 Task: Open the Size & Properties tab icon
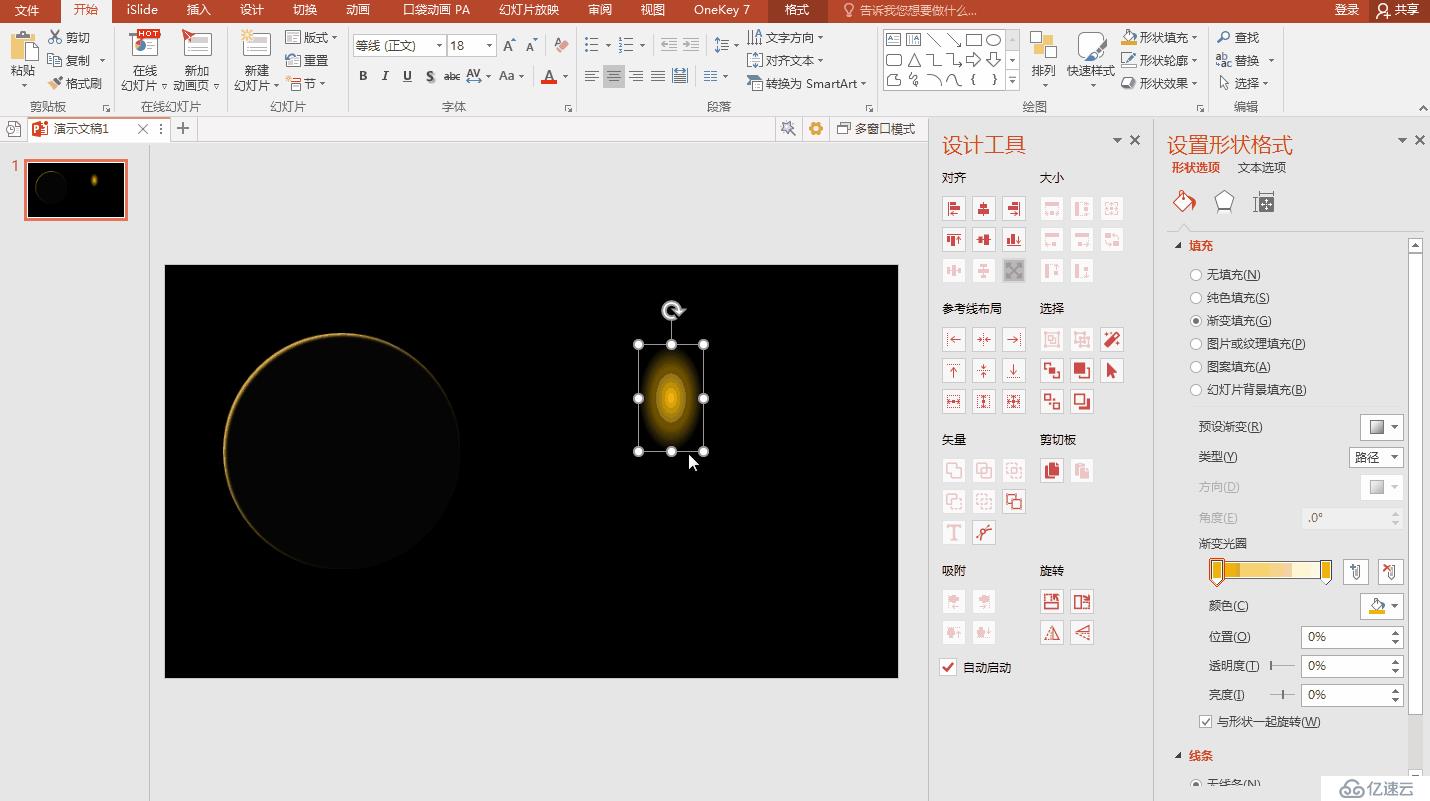coord(1264,202)
